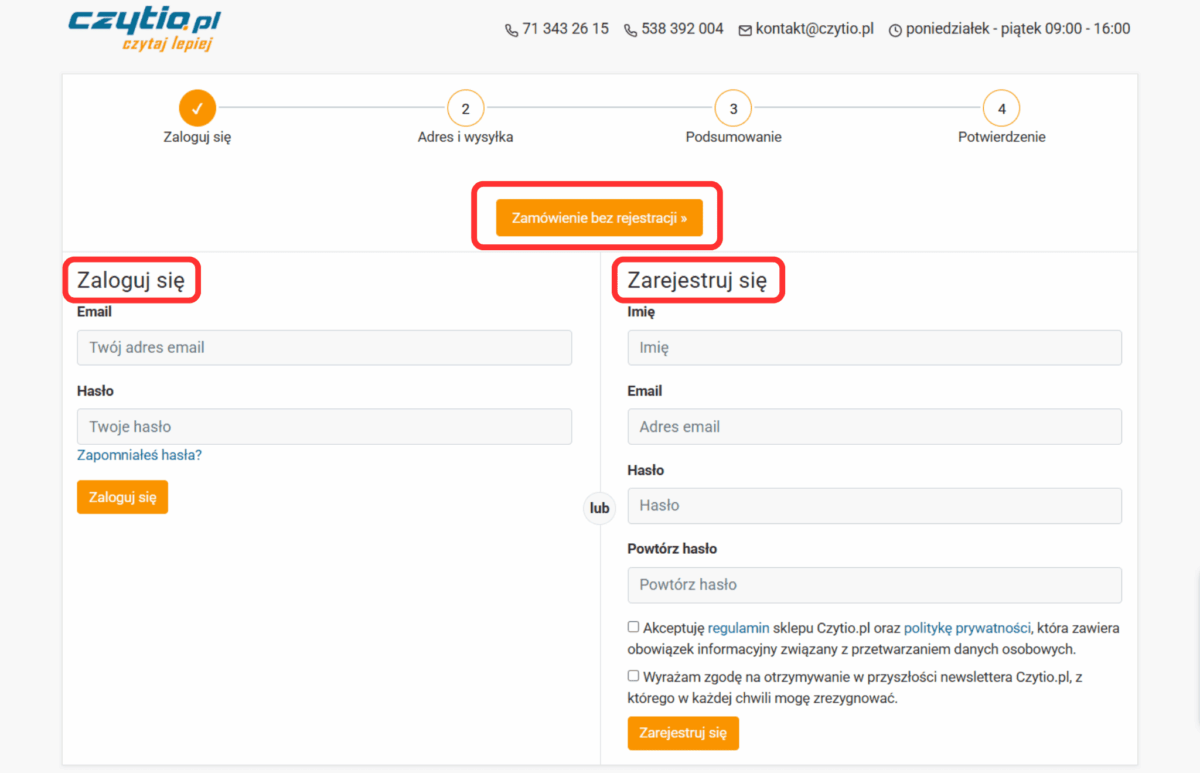Image resolution: width=1200 pixels, height=773 pixels.
Task: Select step 4 circle Potwierdzenie
Action: pyautogui.click(x=1001, y=108)
